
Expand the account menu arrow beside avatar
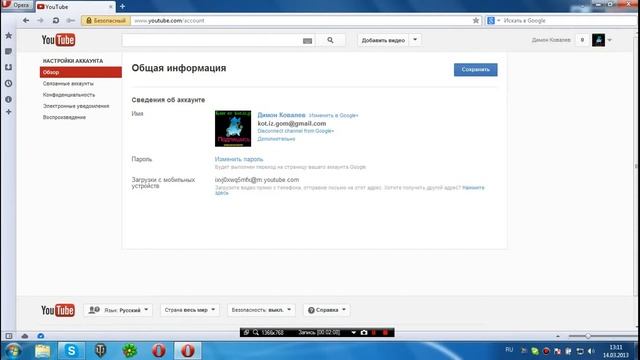609,40
